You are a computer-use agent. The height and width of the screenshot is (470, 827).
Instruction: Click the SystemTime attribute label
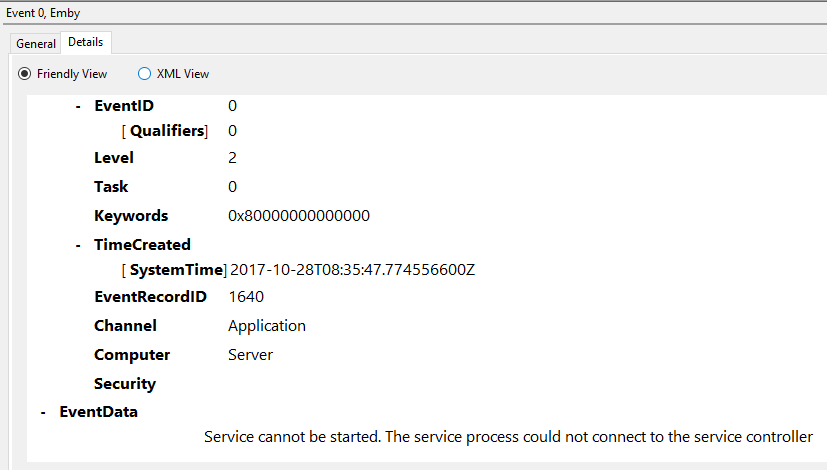[174, 270]
